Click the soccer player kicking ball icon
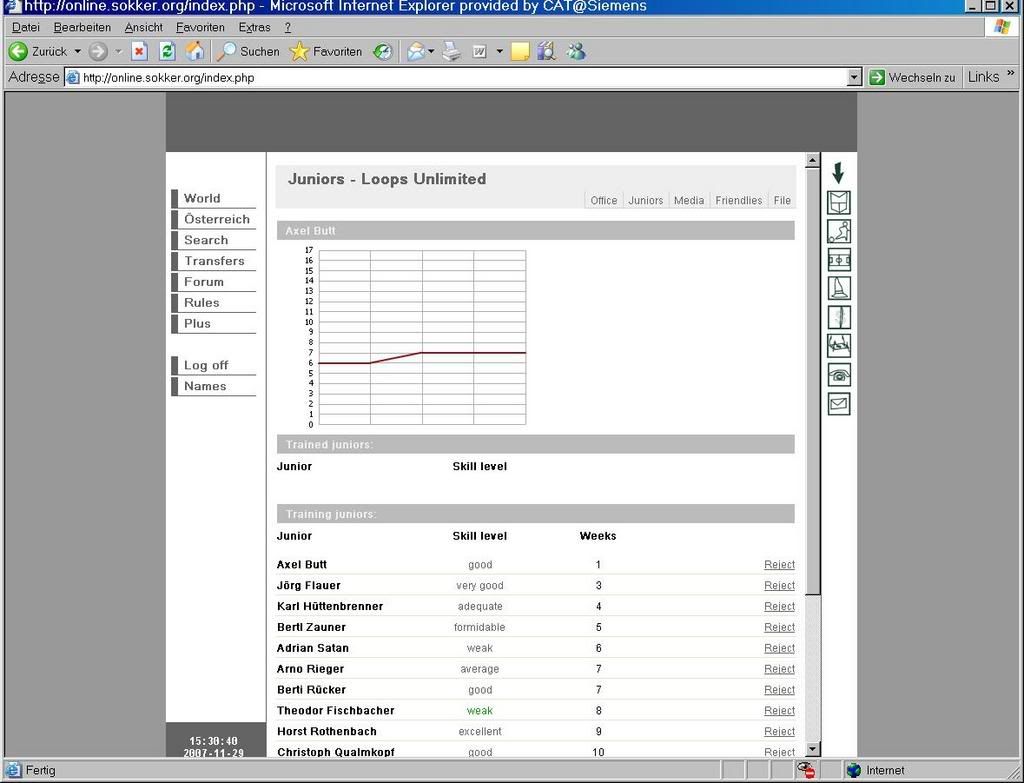The image size is (1024, 783). [839, 231]
